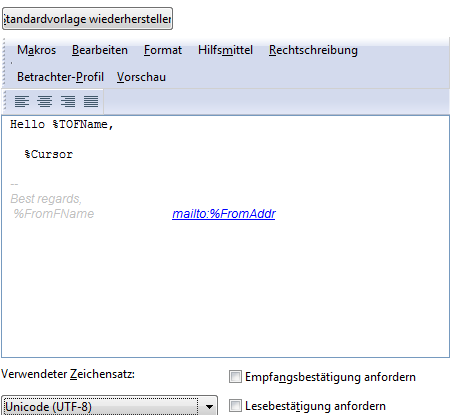This screenshot has width=452, height=415.
Task: Open the Rechtschreibung menu
Action: [x=313, y=50]
